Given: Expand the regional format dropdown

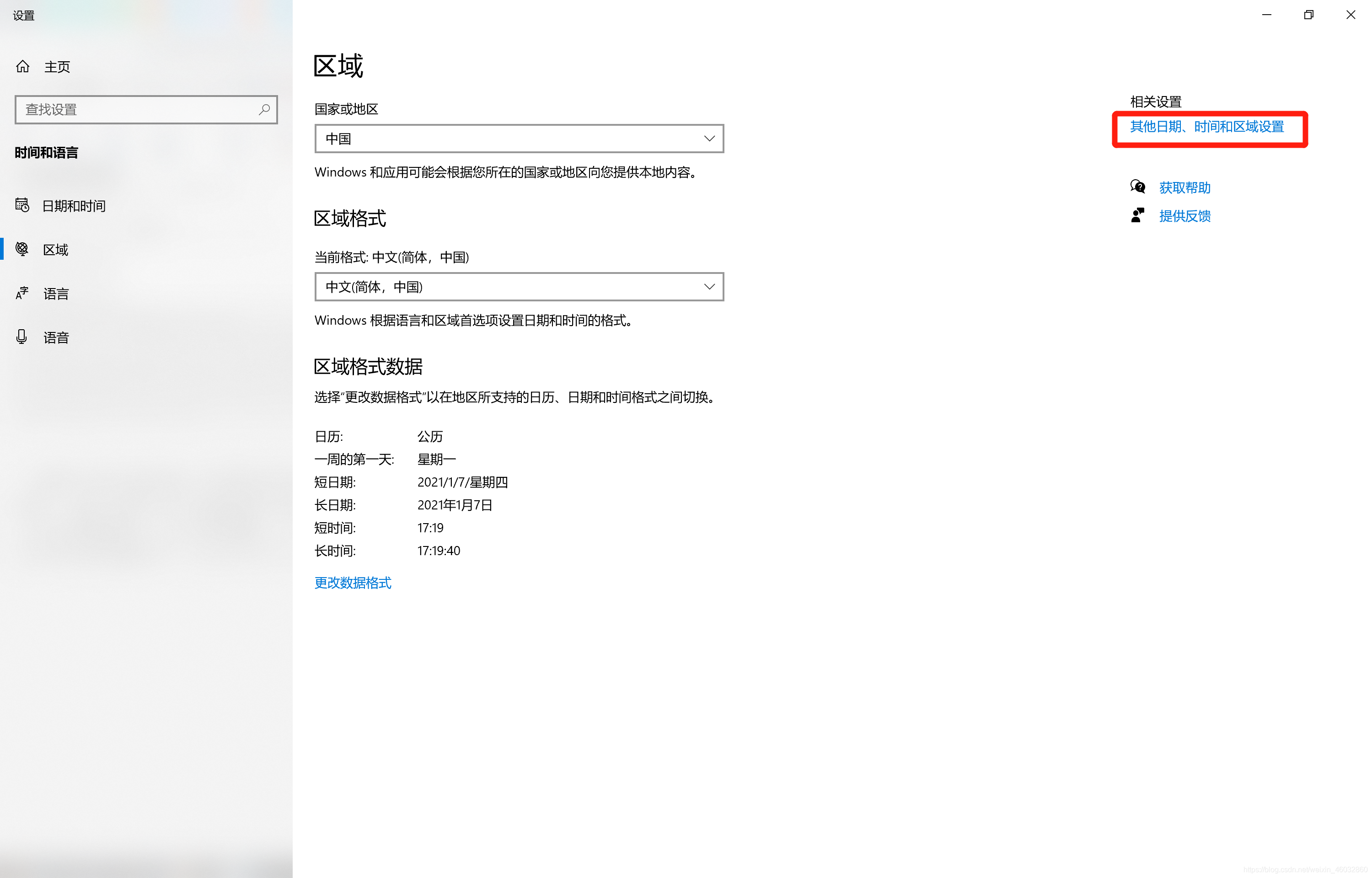Looking at the screenshot, I should click(518, 287).
